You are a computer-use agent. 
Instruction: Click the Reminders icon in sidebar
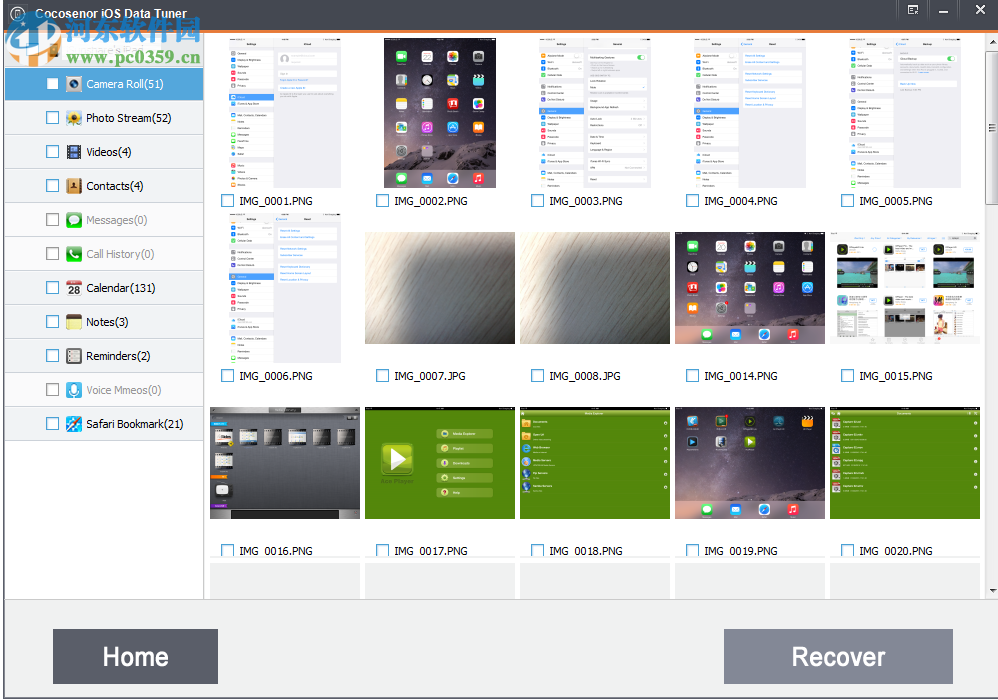[x=74, y=356]
